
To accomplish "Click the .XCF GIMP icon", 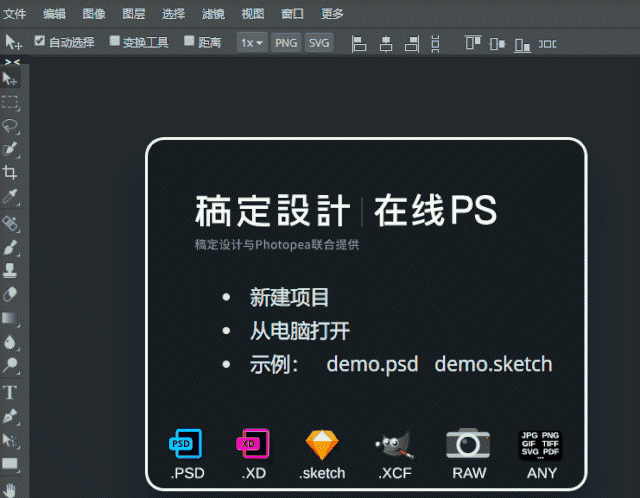I will click(x=394, y=445).
